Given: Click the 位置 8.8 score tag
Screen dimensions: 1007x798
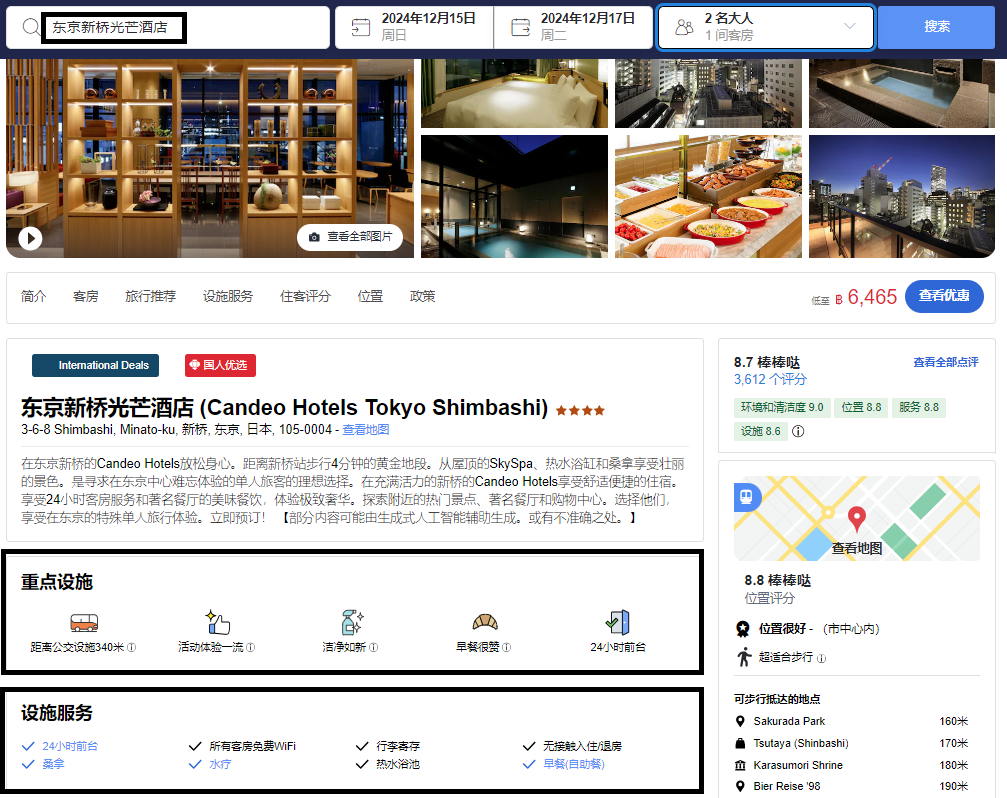Looking at the screenshot, I should point(861,407).
